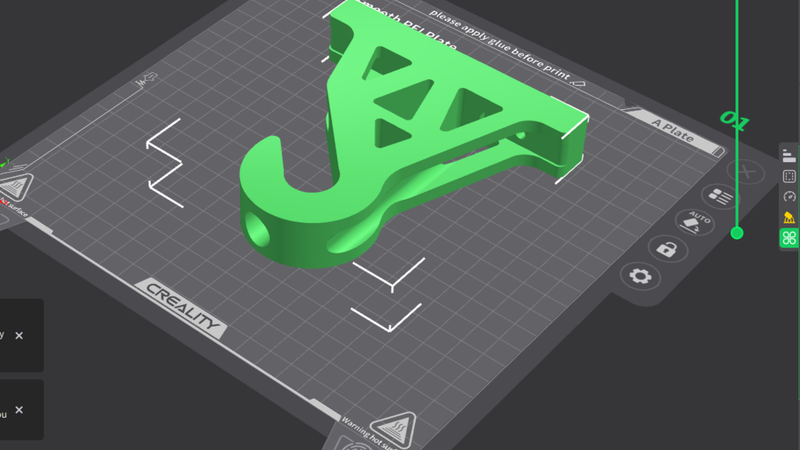Click the layers bar icon at sidebar top
The height and width of the screenshot is (450, 800).
pyautogui.click(x=789, y=155)
